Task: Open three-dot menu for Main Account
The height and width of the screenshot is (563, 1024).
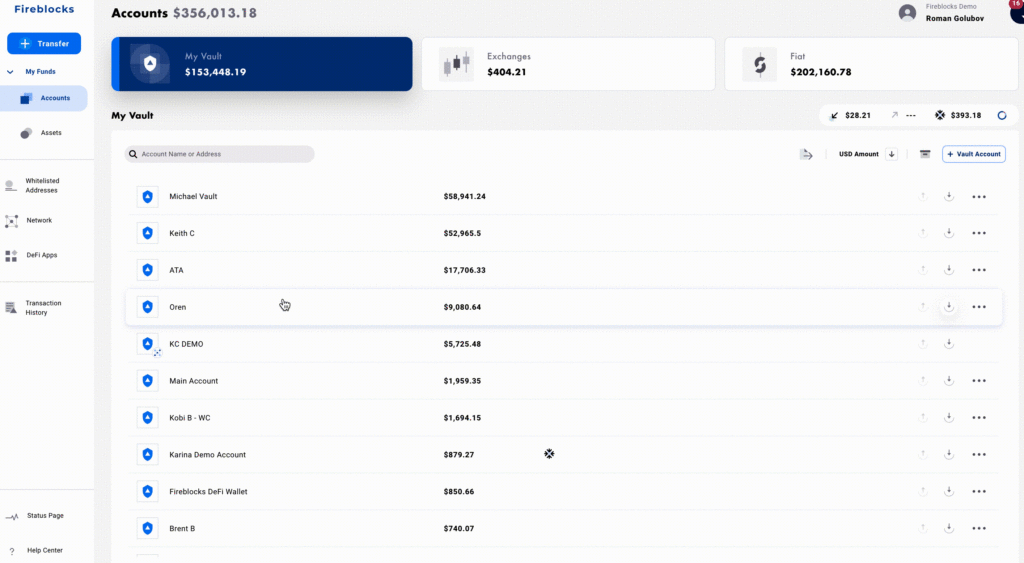Action: pyautogui.click(x=979, y=381)
